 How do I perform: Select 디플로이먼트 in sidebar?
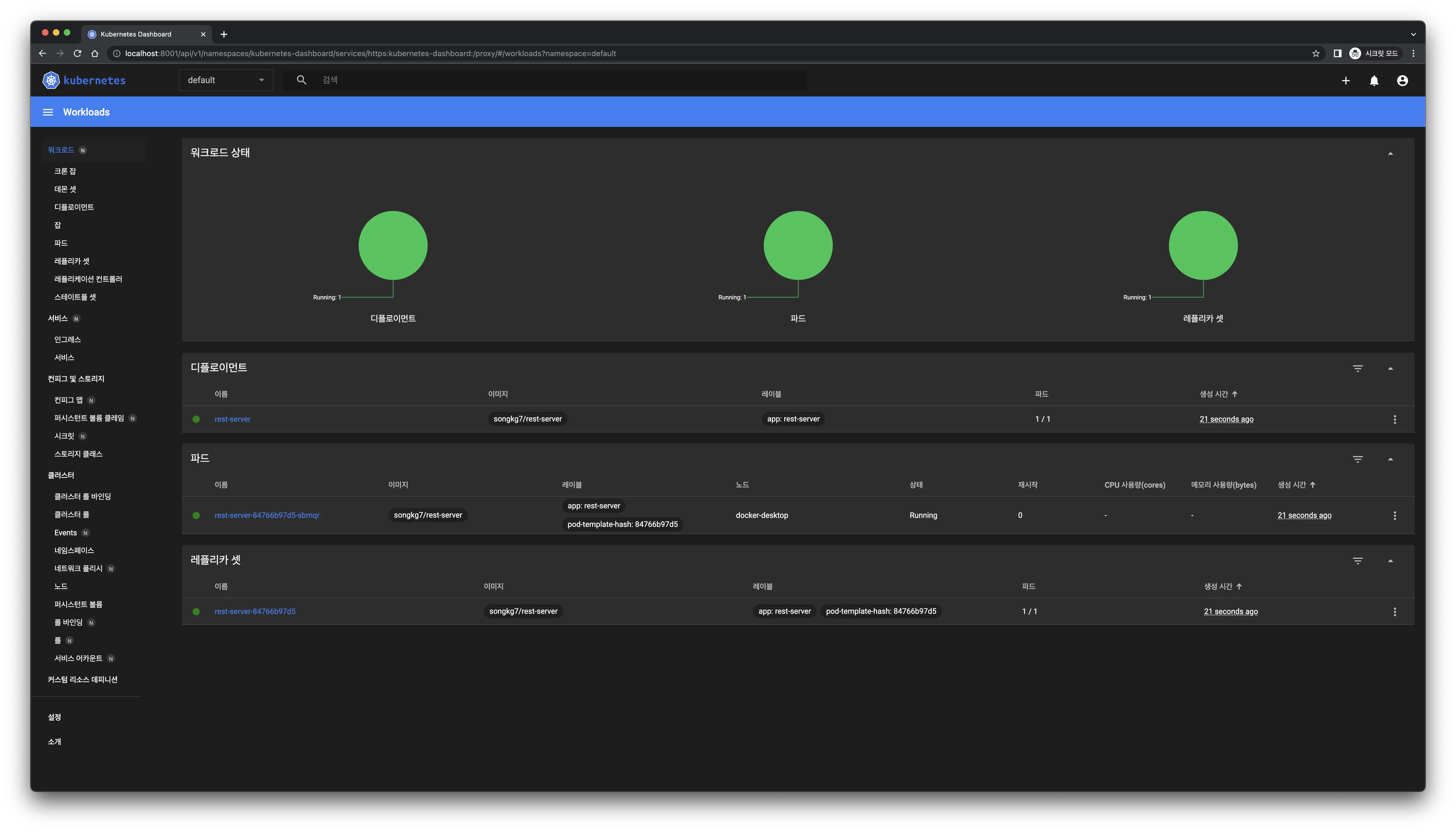pos(74,207)
